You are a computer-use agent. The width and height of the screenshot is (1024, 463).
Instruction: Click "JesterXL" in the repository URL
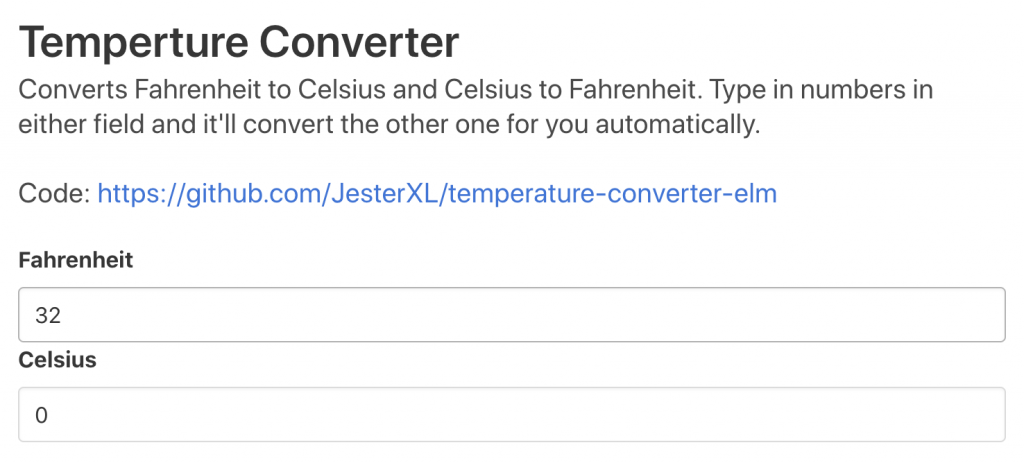[x=384, y=193]
